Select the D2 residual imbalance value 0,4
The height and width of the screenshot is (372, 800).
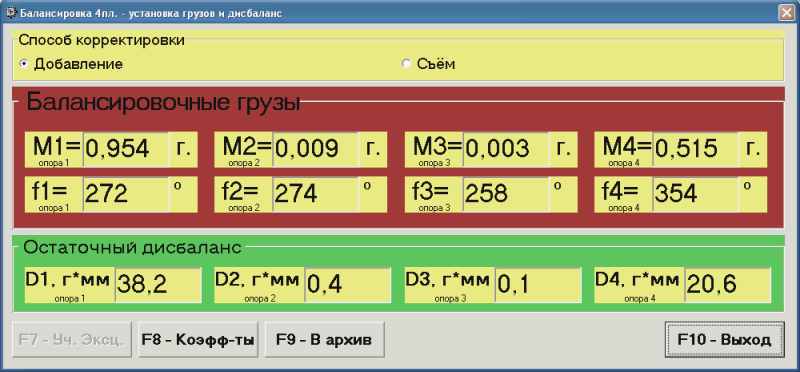click(348, 285)
